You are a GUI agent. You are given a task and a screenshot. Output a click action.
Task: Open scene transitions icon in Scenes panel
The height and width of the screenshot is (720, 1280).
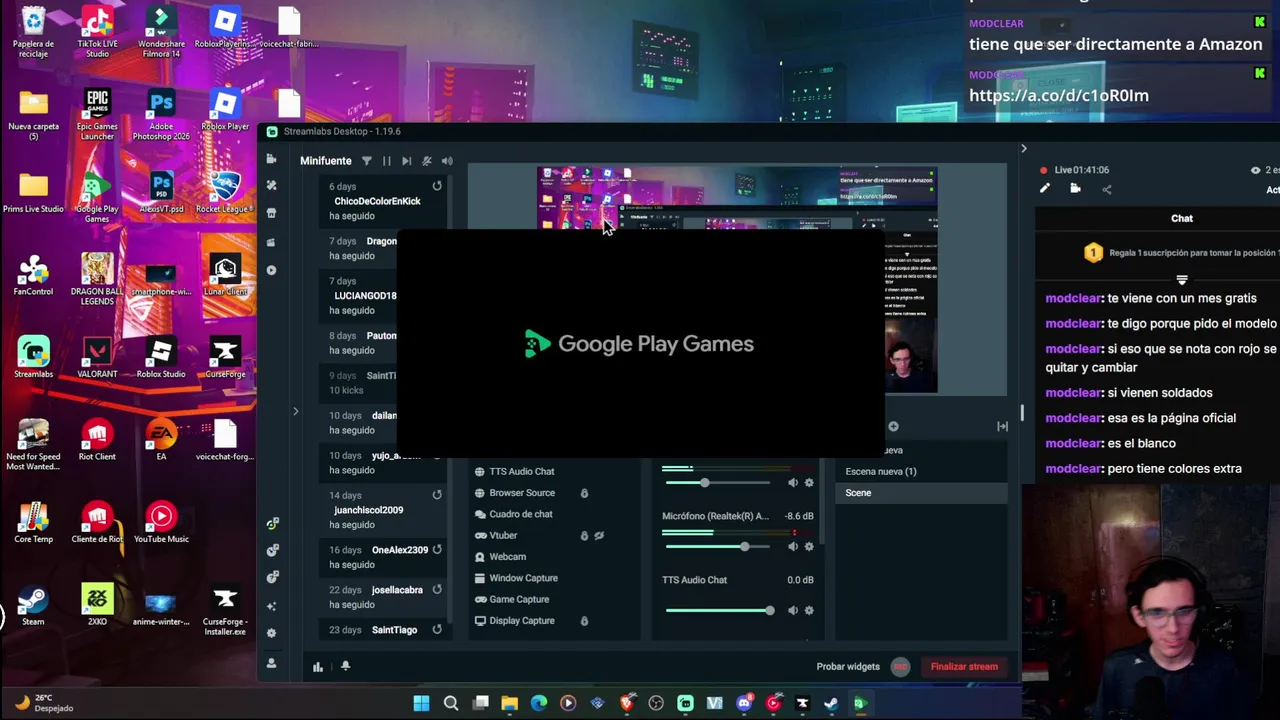coord(1002,427)
